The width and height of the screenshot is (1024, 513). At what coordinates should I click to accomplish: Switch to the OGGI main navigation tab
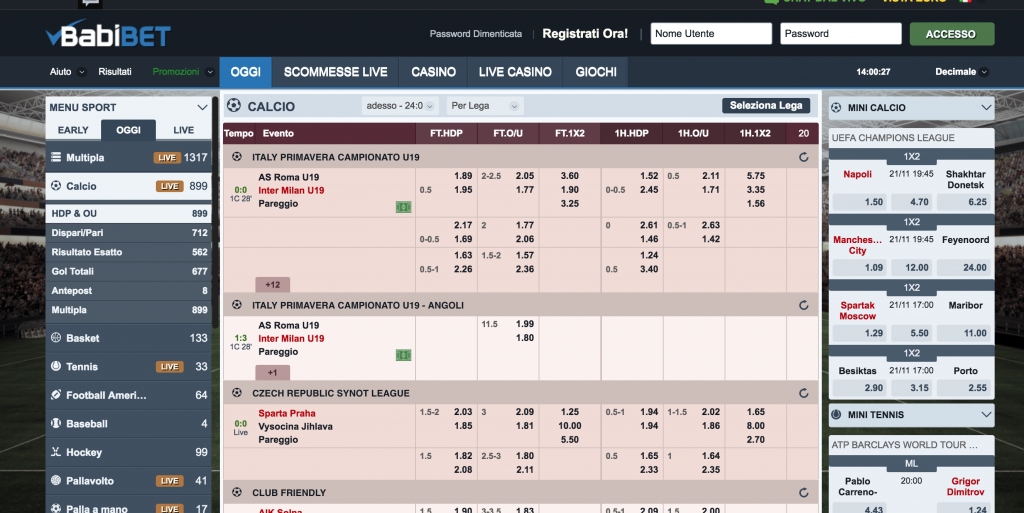(x=246, y=72)
